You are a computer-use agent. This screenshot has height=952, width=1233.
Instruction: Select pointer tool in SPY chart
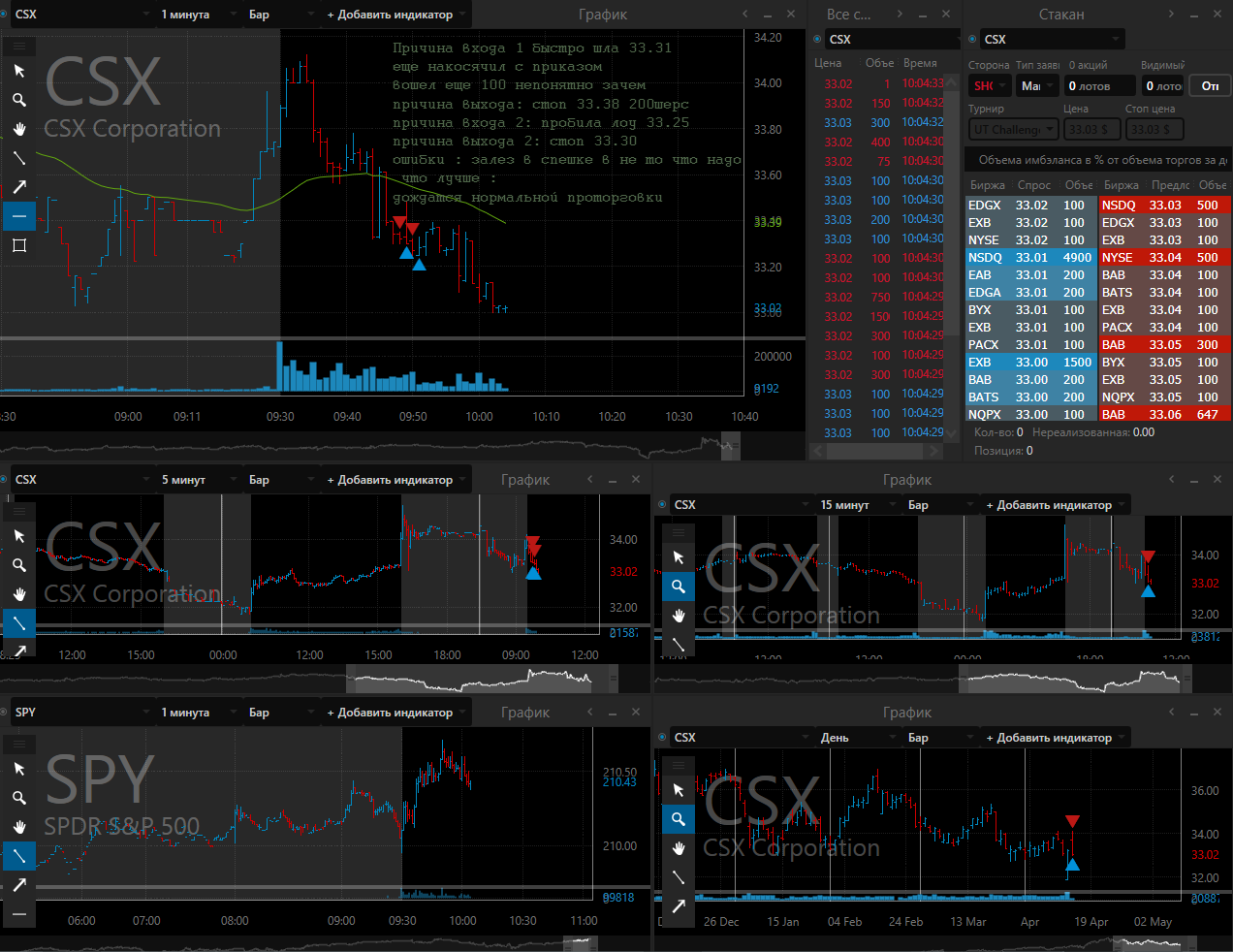pos(19,769)
